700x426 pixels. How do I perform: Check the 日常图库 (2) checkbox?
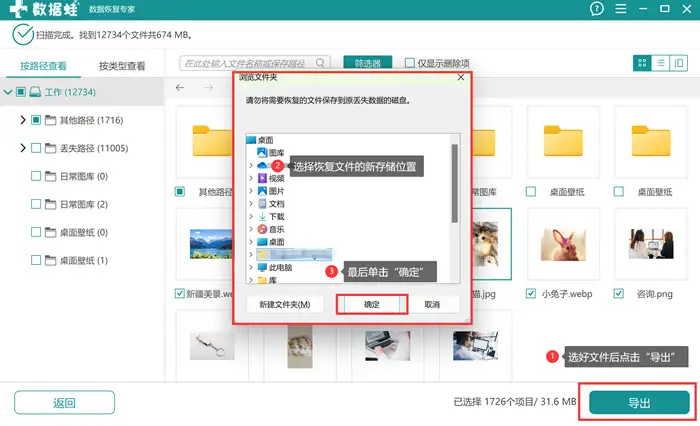click(x=36, y=204)
